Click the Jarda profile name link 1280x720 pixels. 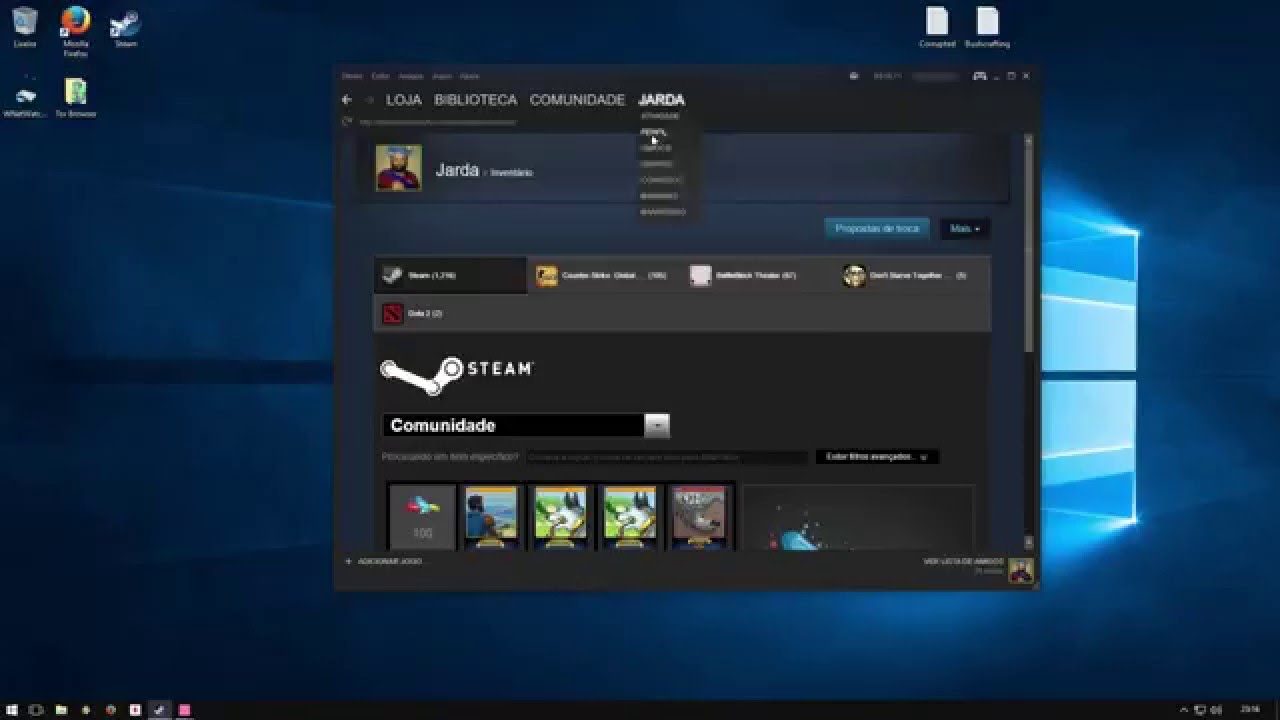(457, 170)
